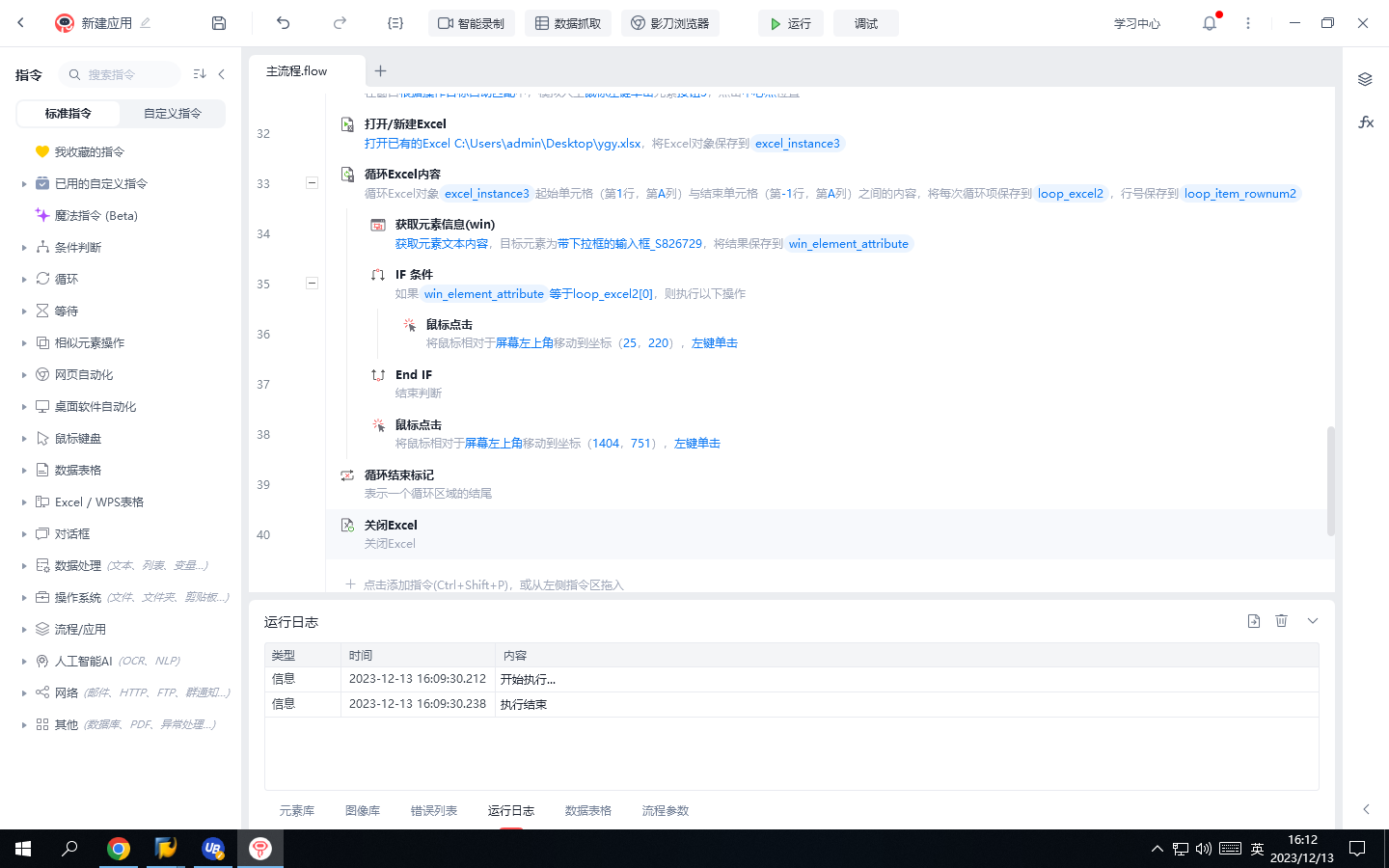Click the pencil icon beside 新建应用
This screenshot has height=868, width=1389.
pos(146,23)
